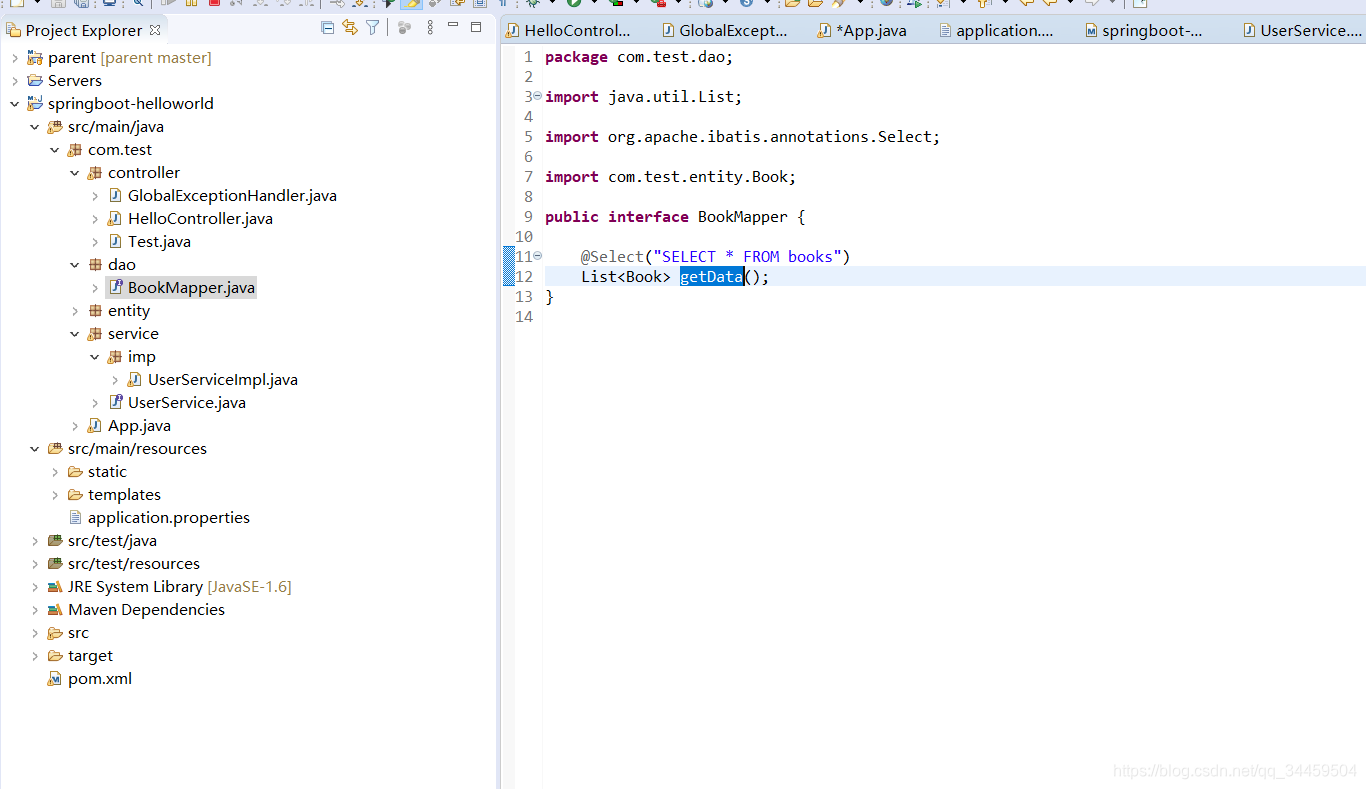The height and width of the screenshot is (789, 1366).
Task: Click the pom.xml file icon
Action: click(x=55, y=679)
